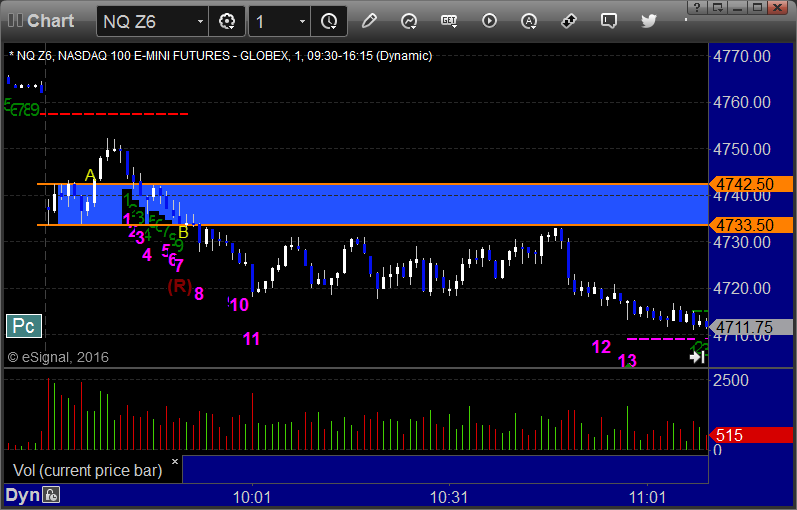Viewport: 797px width, 510px height.
Task: Click the 2500 volume axis label
Action: (731, 380)
